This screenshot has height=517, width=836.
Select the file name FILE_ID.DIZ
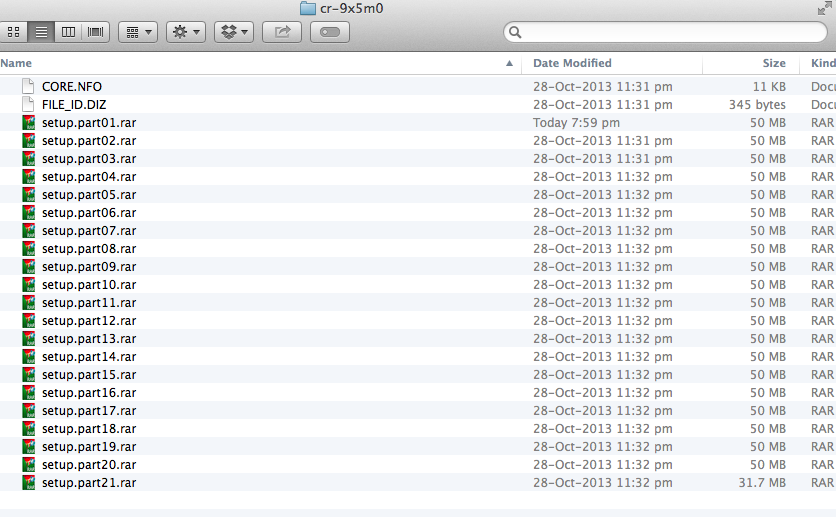[x=74, y=104]
